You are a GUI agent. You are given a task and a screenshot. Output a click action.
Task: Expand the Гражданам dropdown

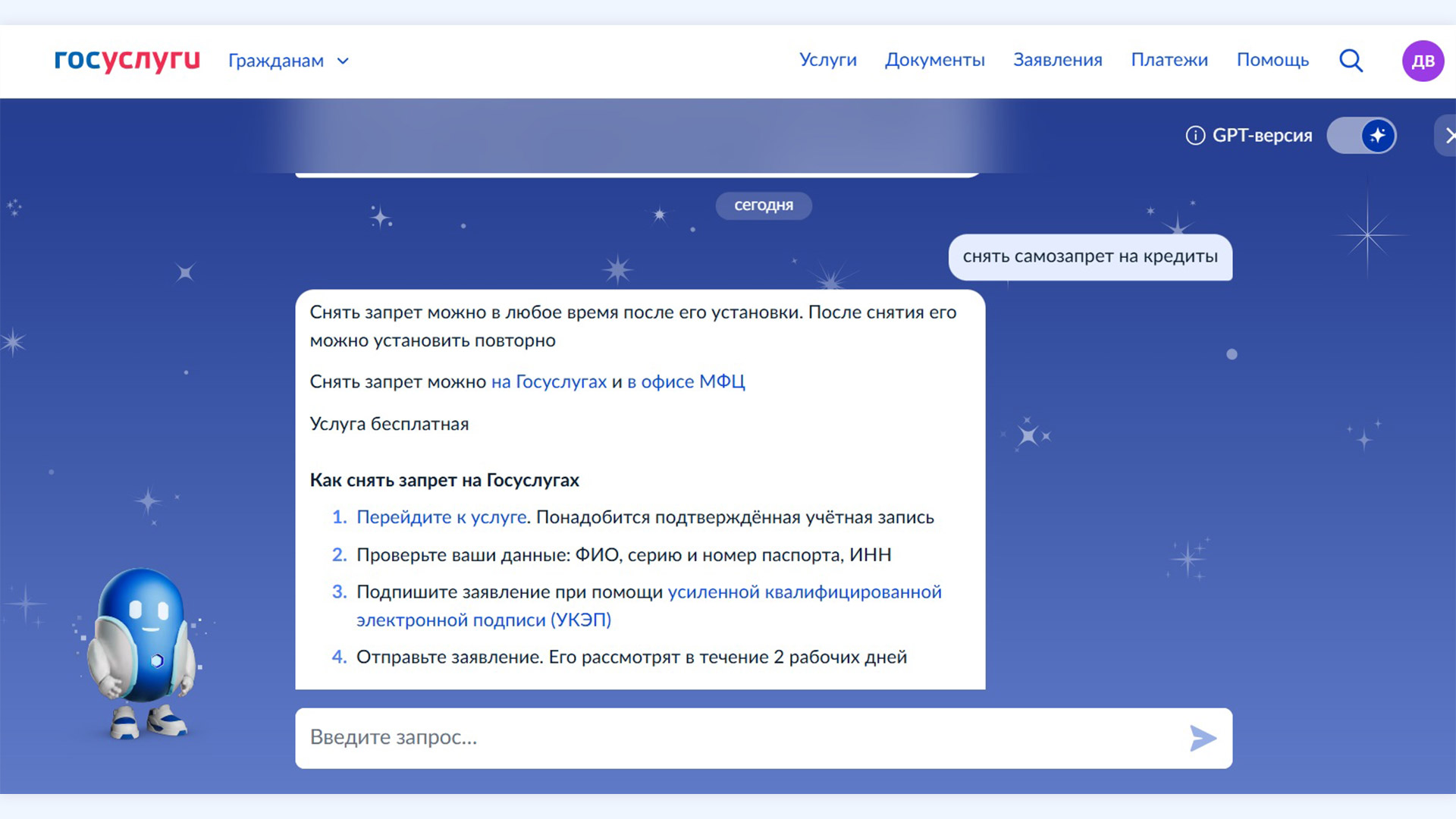[x=276, y=61]
